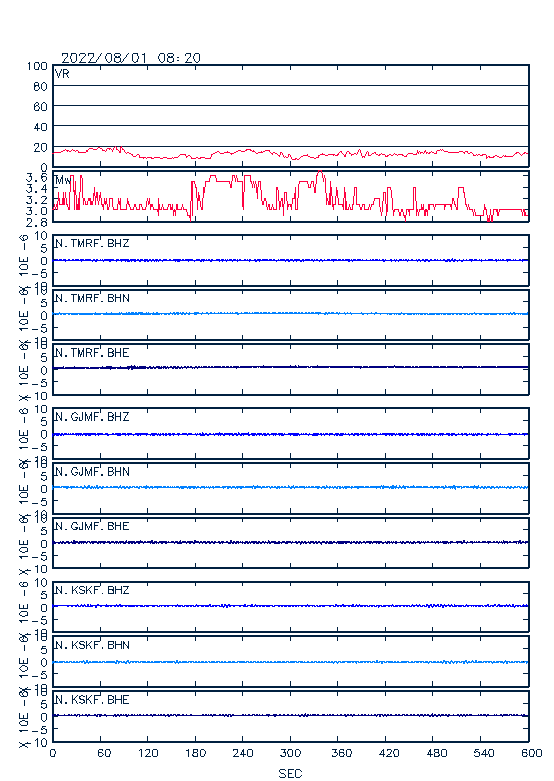Click the N.GJMF.BHE trace label

[x=92, y=526]
